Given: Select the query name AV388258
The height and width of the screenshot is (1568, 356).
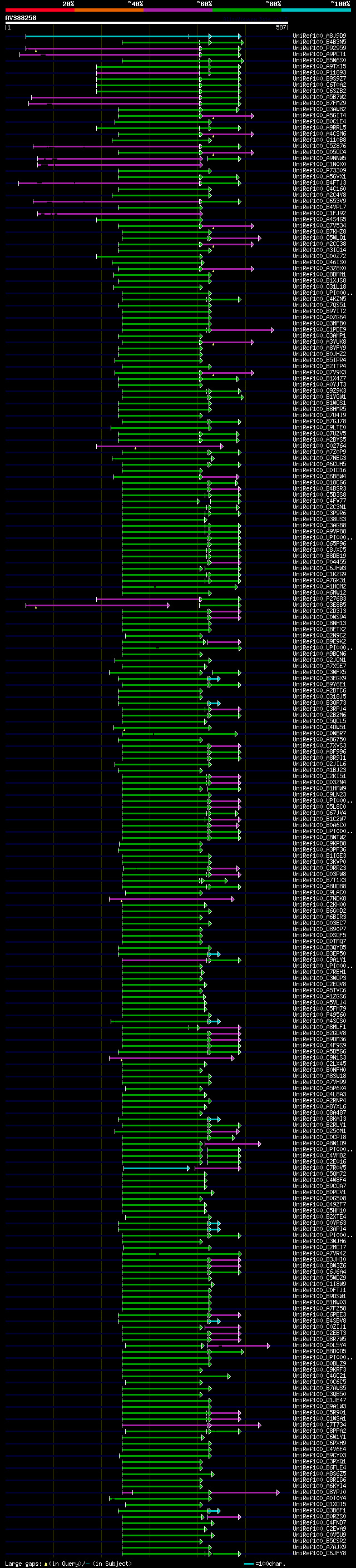Looking at the screenshot, I should point(21,18).
